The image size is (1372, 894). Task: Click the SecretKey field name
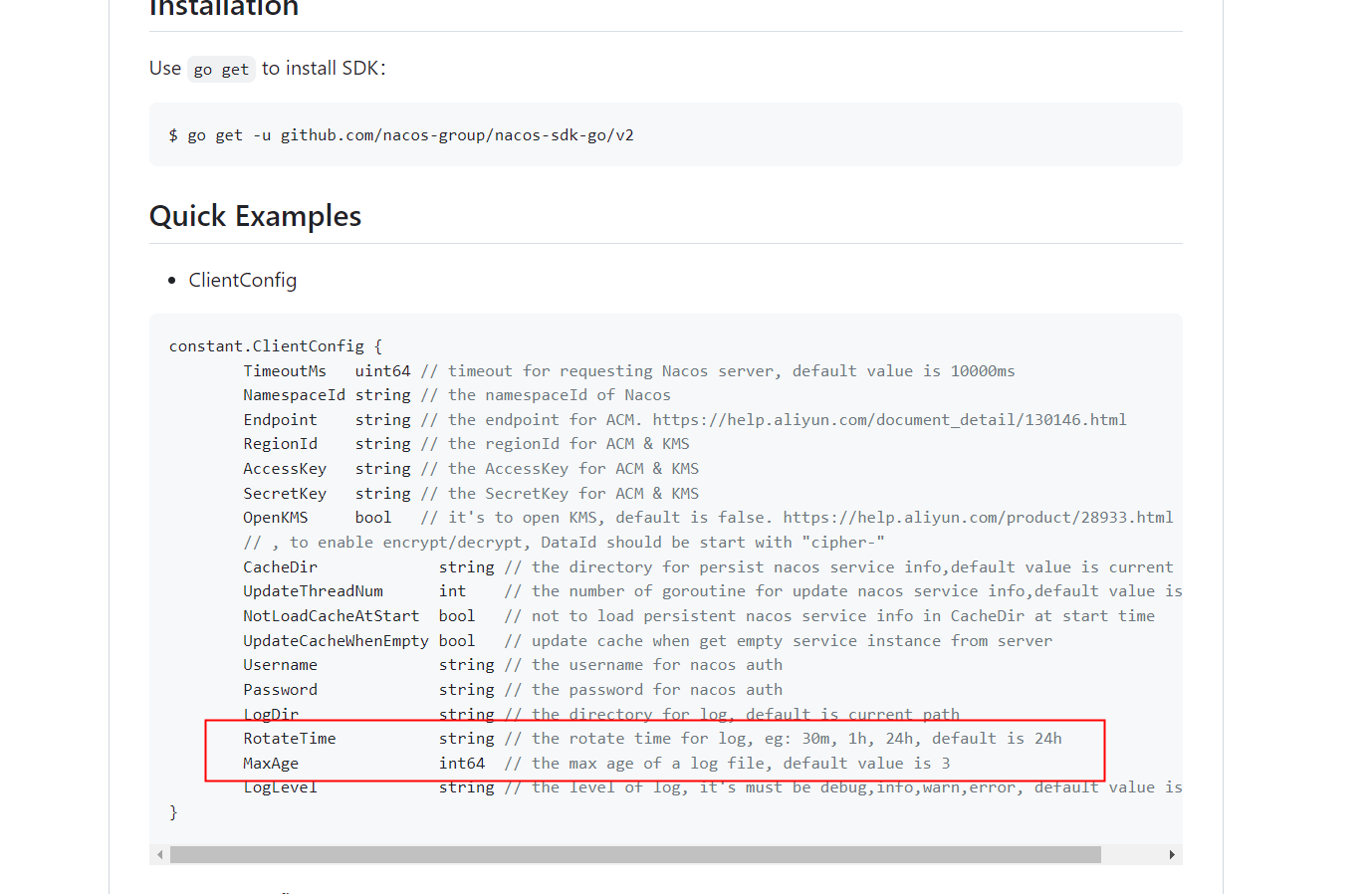point(285,494)
